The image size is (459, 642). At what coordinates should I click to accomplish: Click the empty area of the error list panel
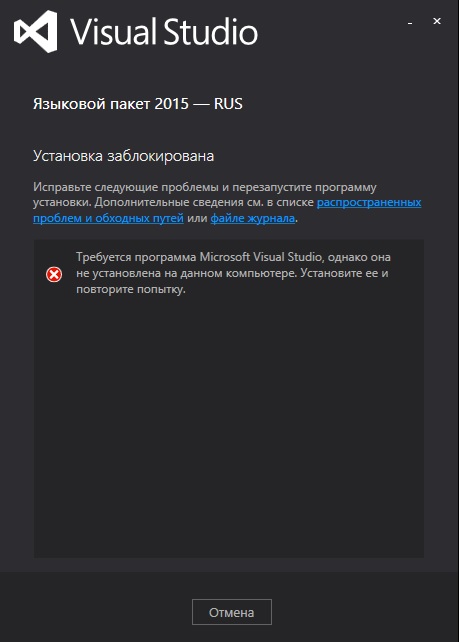coord(228,426)
